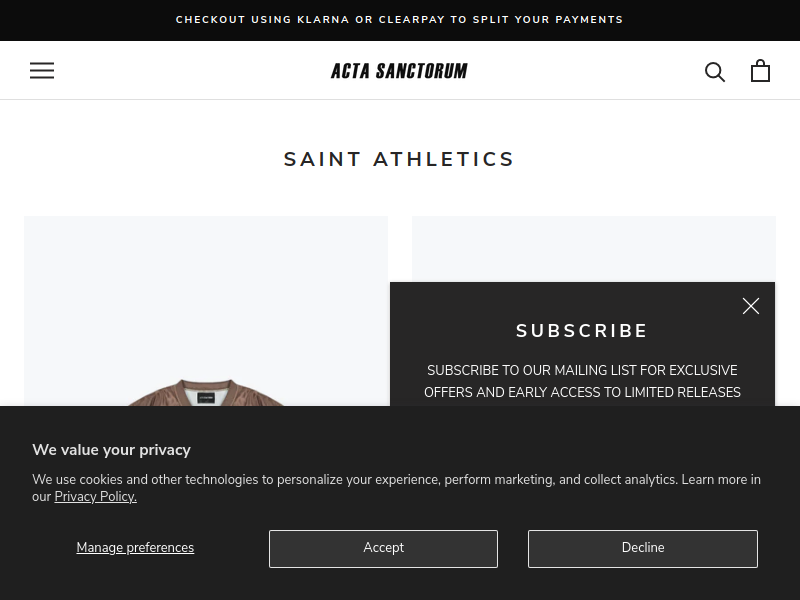
Task: Close the Subscribe popup
Action: click(751, 306)
